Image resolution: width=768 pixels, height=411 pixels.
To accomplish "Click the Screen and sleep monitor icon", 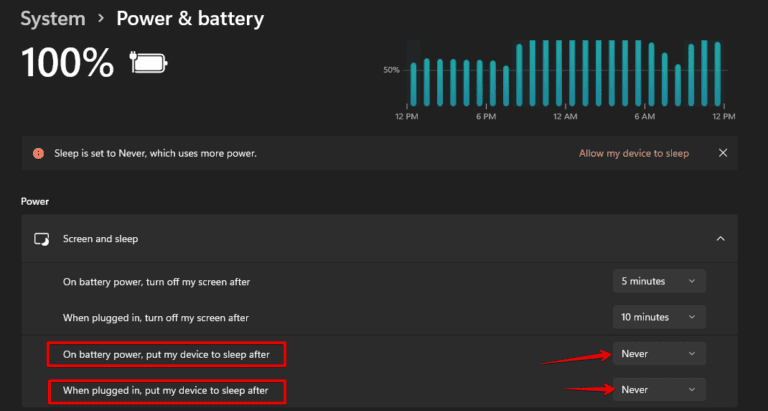I will tap(41, 240).
